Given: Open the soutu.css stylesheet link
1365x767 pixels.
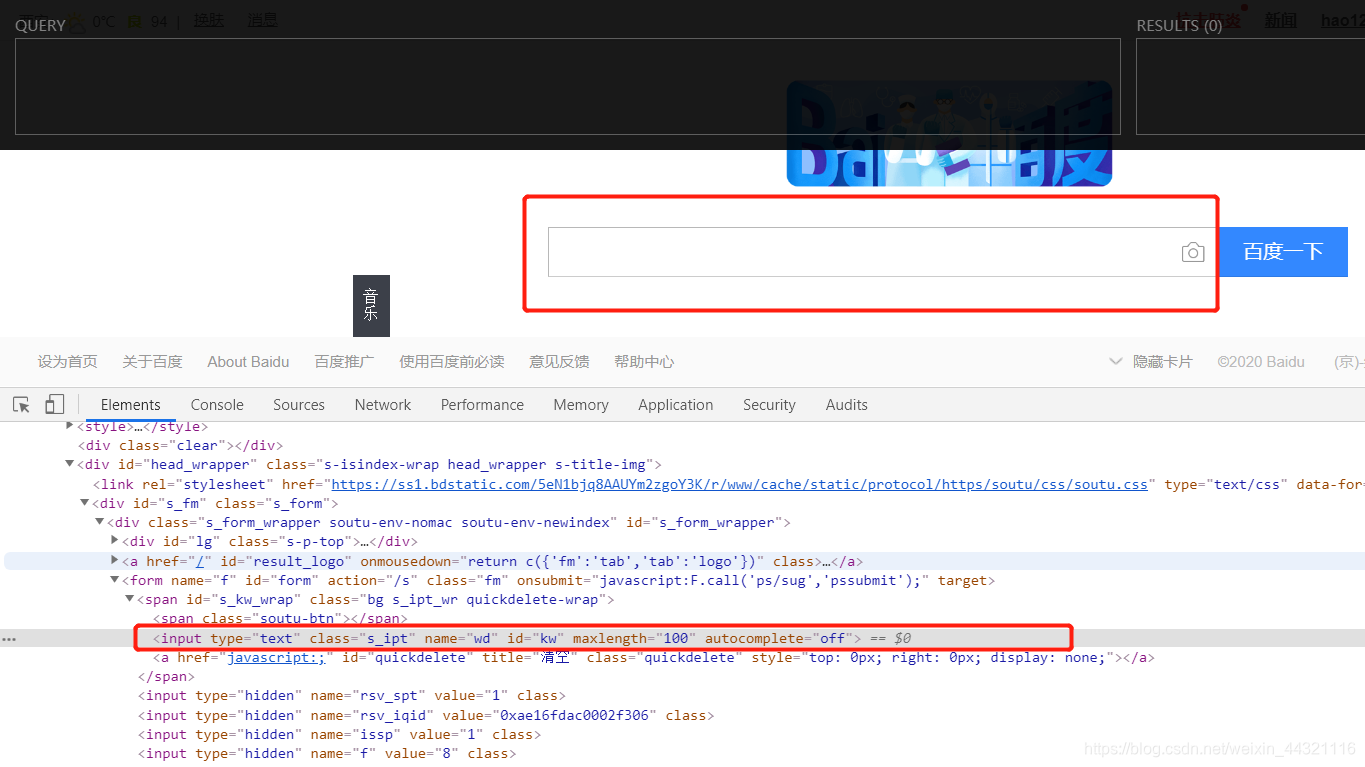Looking at the screenshot, I should [739, 484].
